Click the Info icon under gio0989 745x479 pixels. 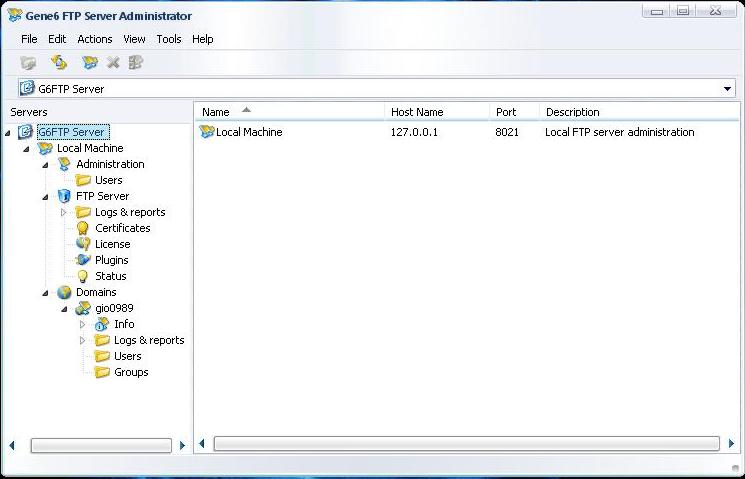pos(102,324)
